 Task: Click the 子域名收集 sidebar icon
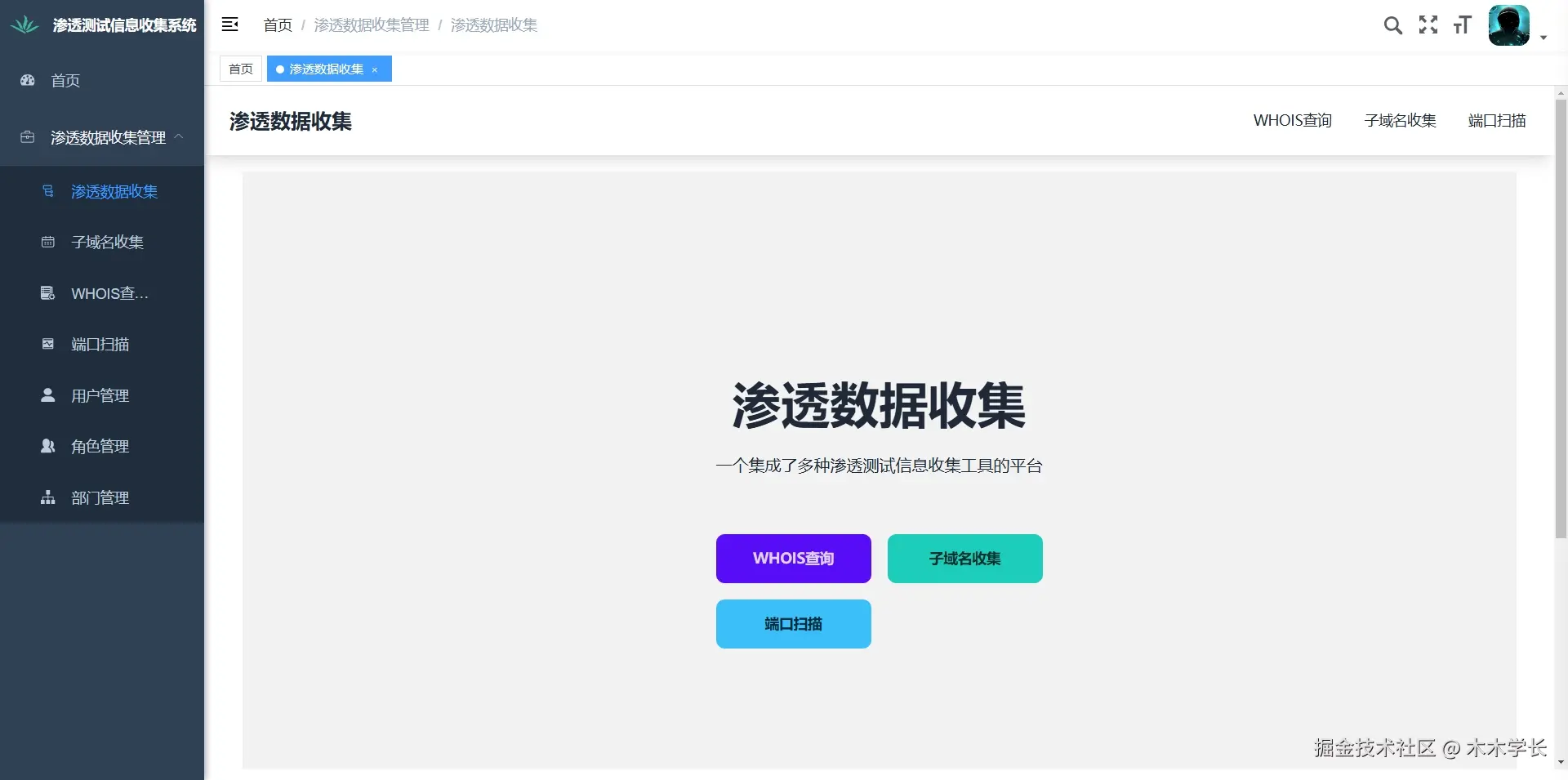47,242
